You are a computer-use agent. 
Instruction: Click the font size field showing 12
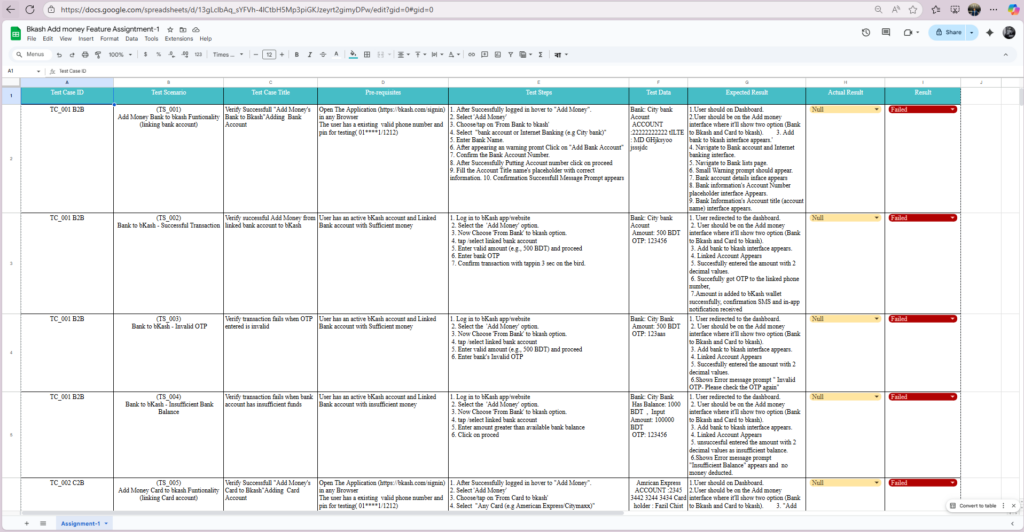coord(269,55)
